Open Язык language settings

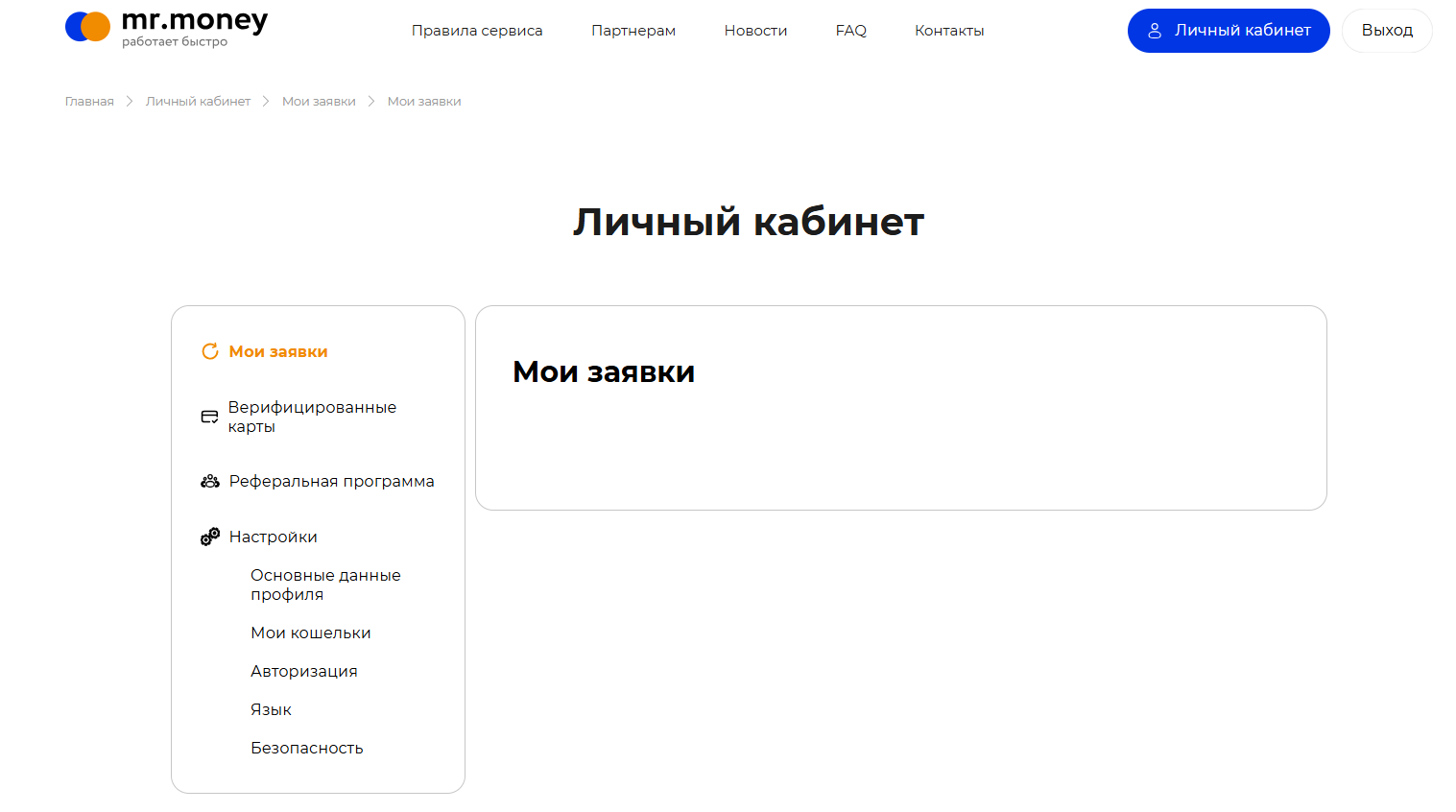pos(271,709)
